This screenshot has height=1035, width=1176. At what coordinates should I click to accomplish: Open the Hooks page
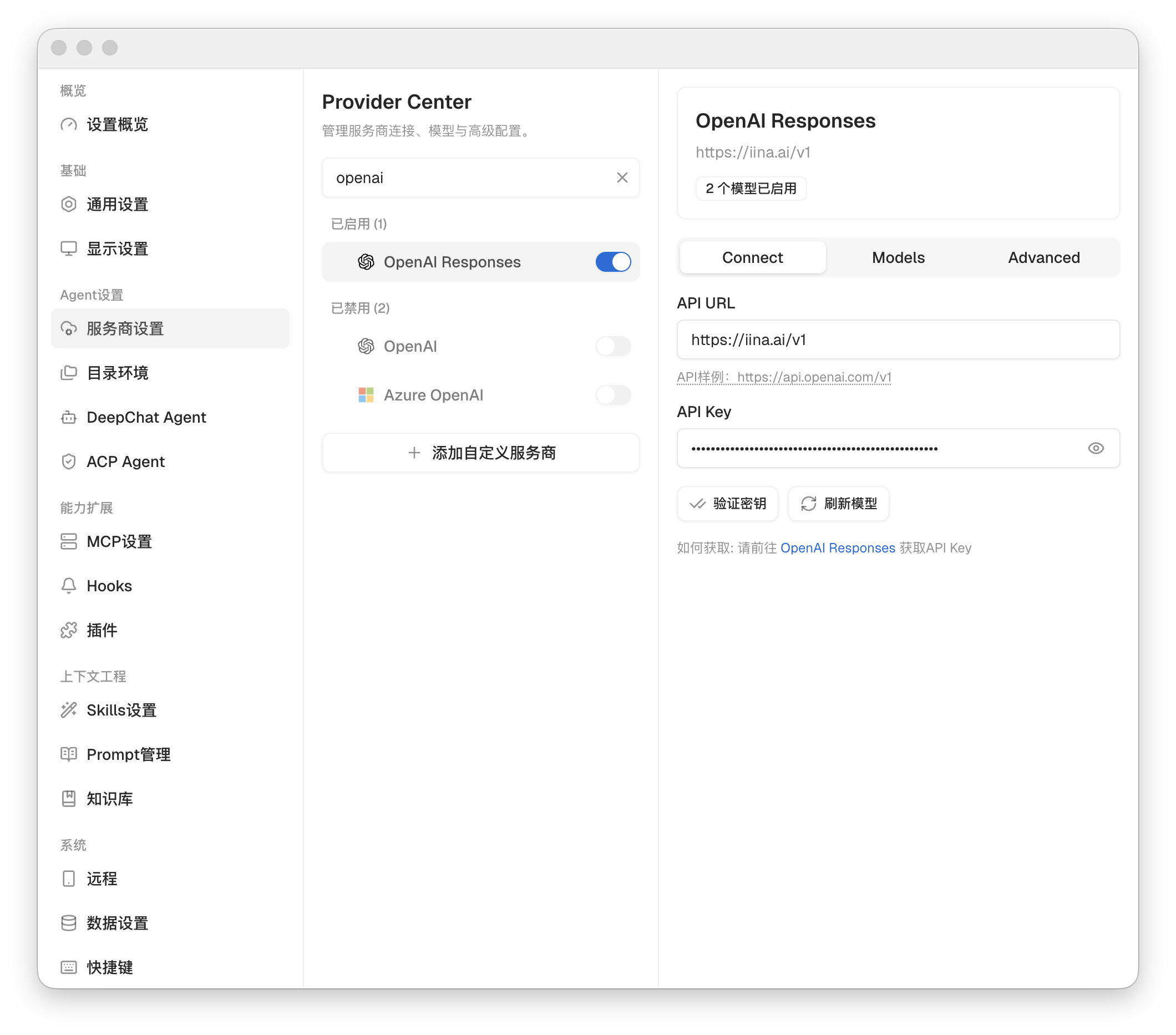(x=170, y=586)
